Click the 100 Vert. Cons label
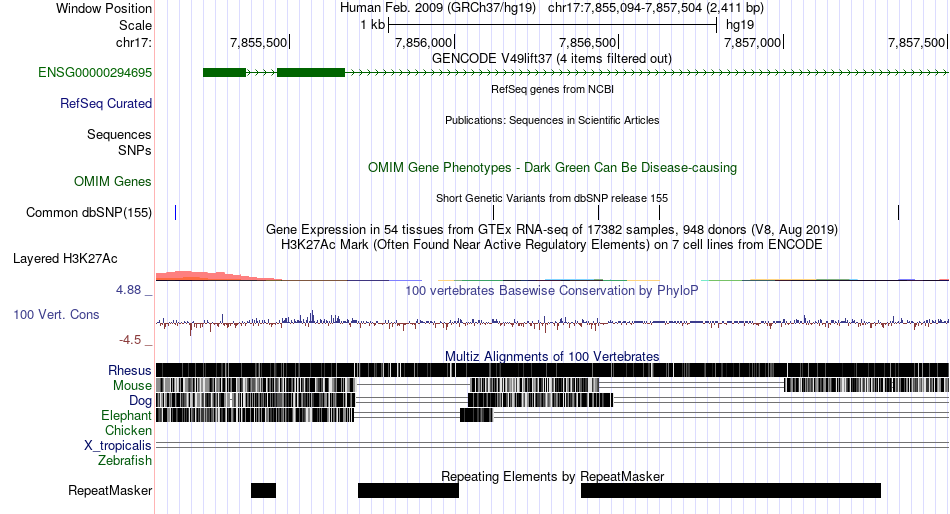This screenshot has width=950, height=514. 56,315
